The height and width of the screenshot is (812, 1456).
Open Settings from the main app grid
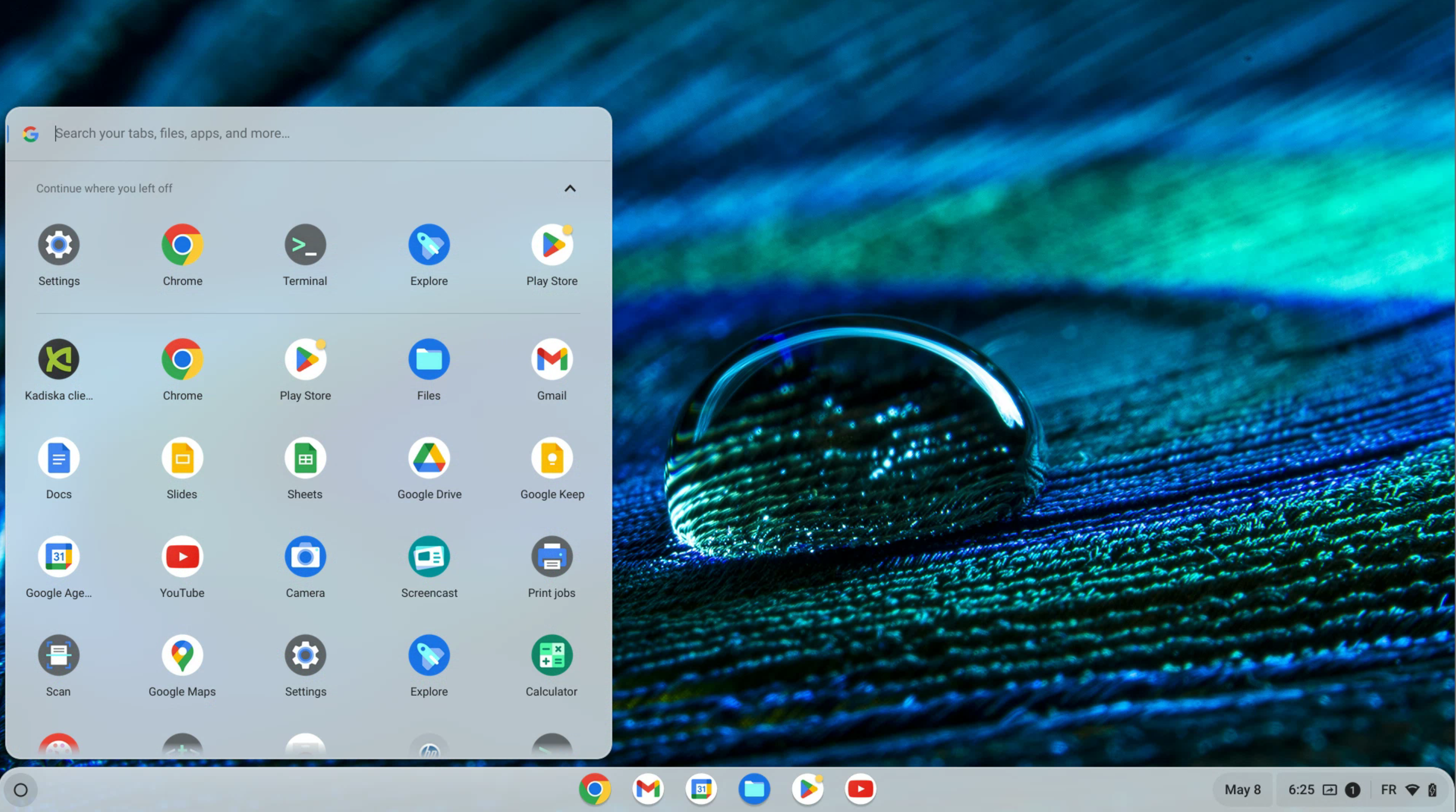[305, 656]
